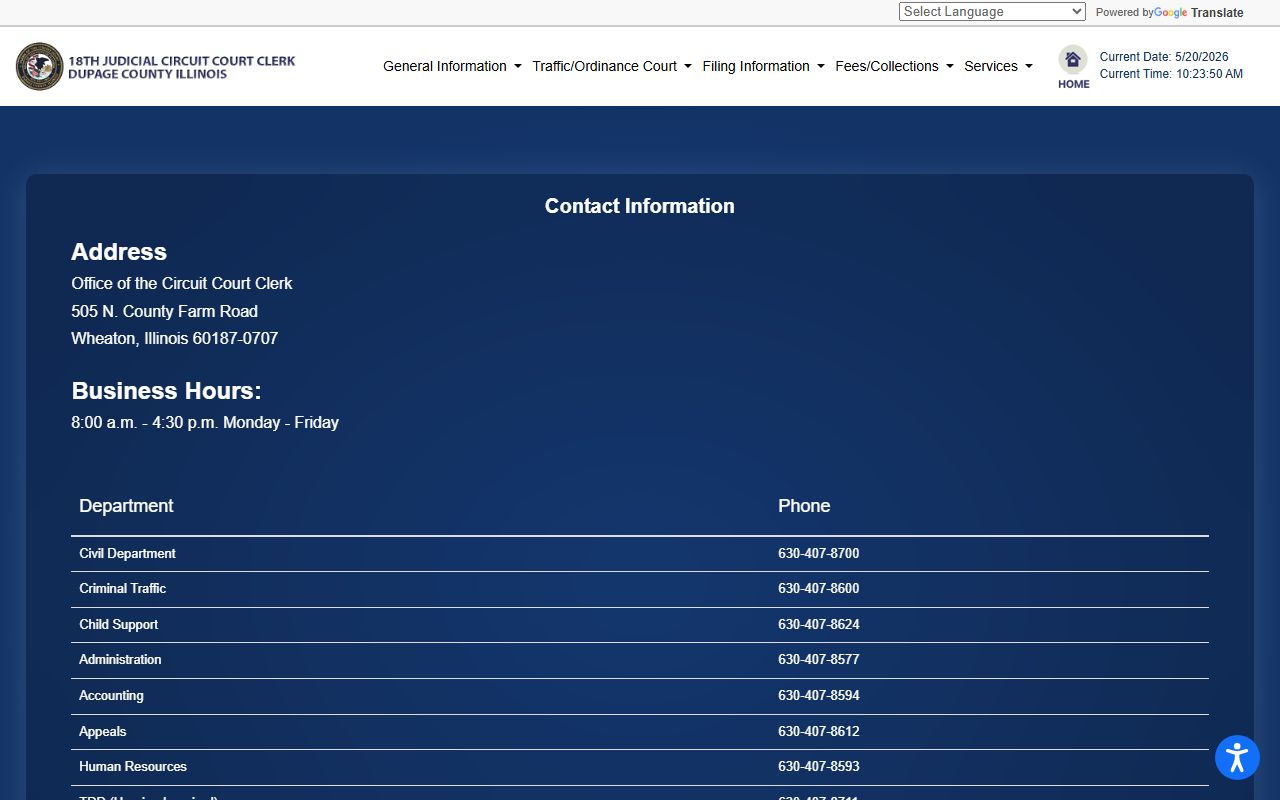Click the Appeals phone number 630-407-8612
The height and width of the screenshot is (800, 1280).
tap(819, 731)
